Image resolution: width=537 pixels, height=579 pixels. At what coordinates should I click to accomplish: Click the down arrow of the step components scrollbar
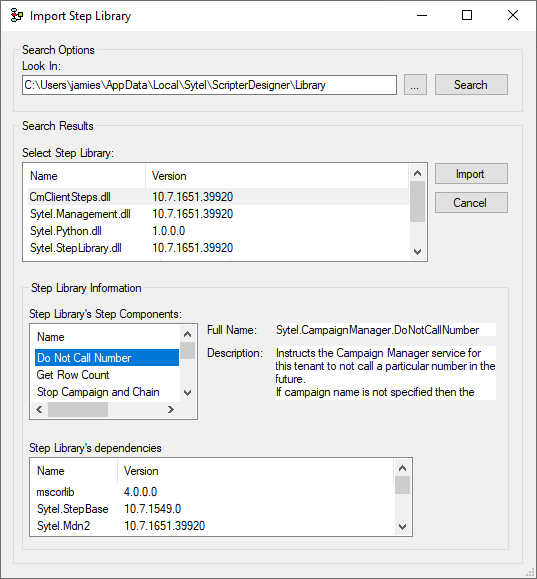pos(188,393)
